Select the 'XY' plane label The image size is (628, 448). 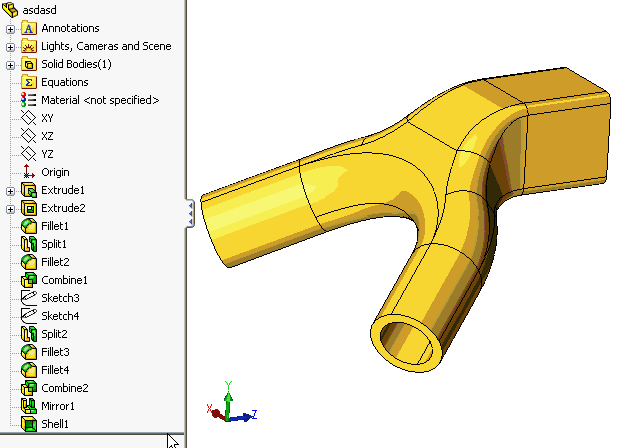click(47, 118)
